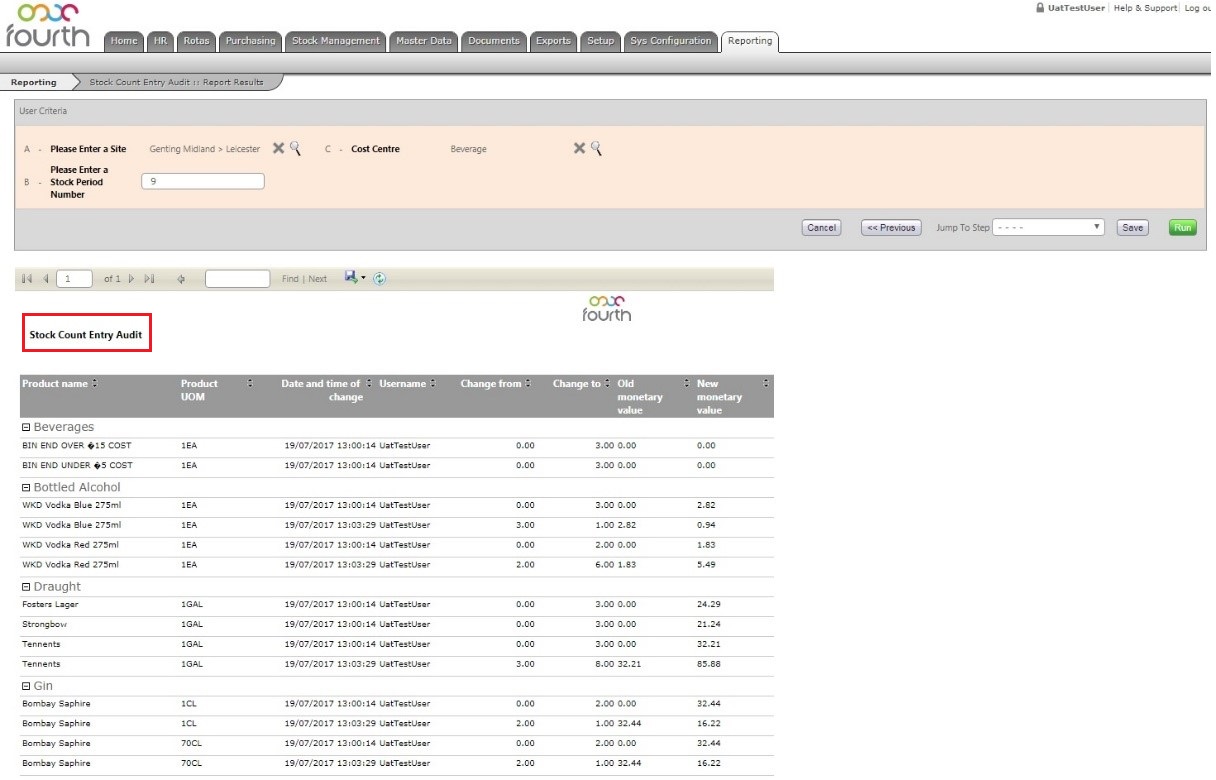The width and height of the screenshot is (1216, 780).
Task: Open the Cost Centre search magnifier
Action: (x=596, y=148)
